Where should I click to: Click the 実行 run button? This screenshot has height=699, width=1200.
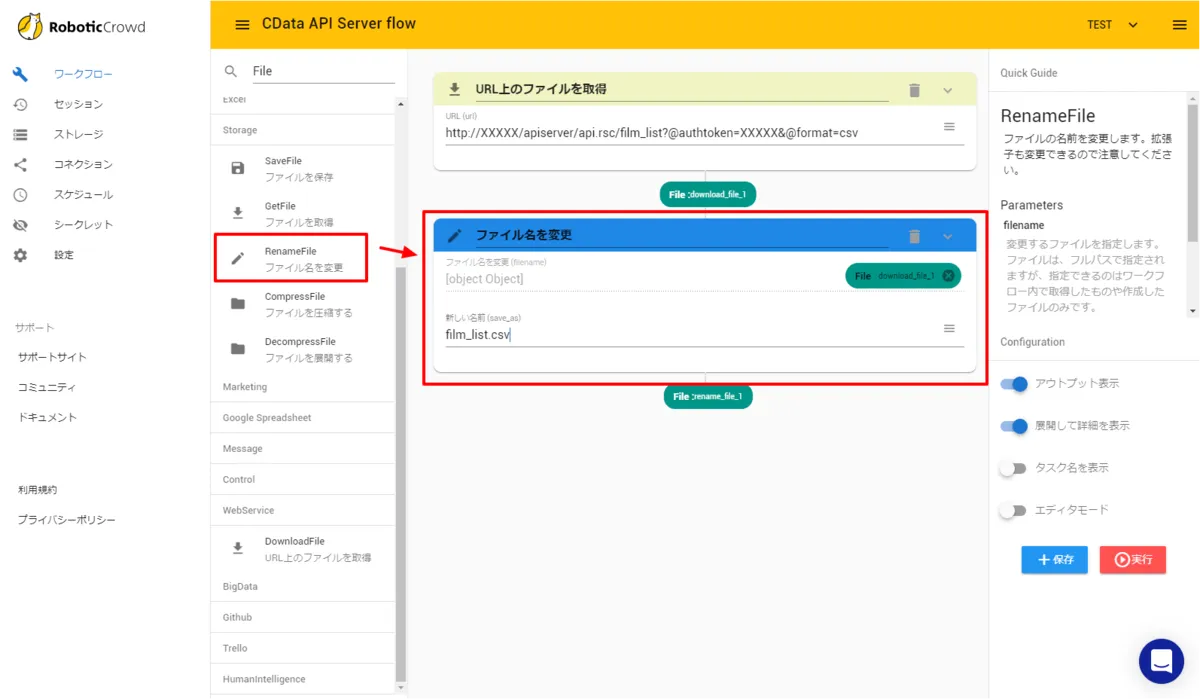1132,560
